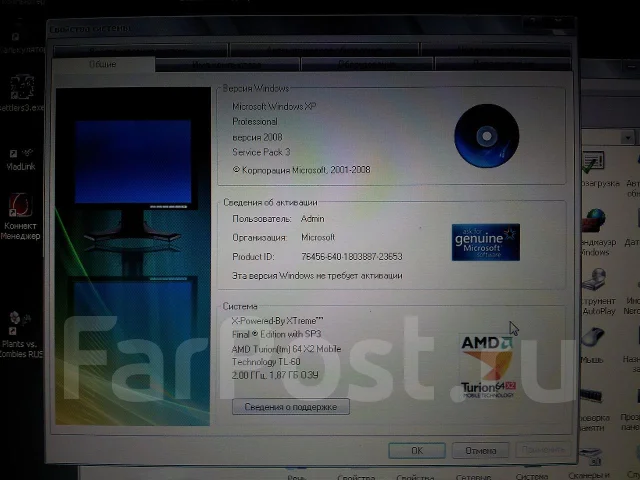Switch to the Оборудование tab
The image size is (640, 480).
(x=367, y=65)
